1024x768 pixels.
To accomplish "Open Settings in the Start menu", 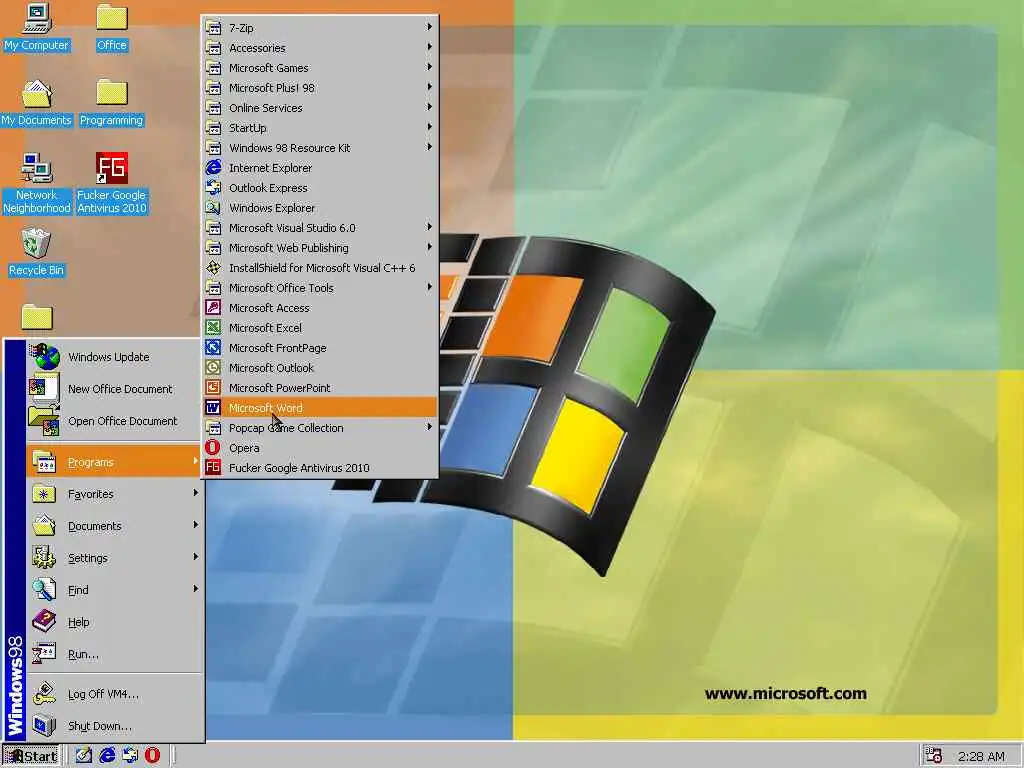I will tap(114, 558).
